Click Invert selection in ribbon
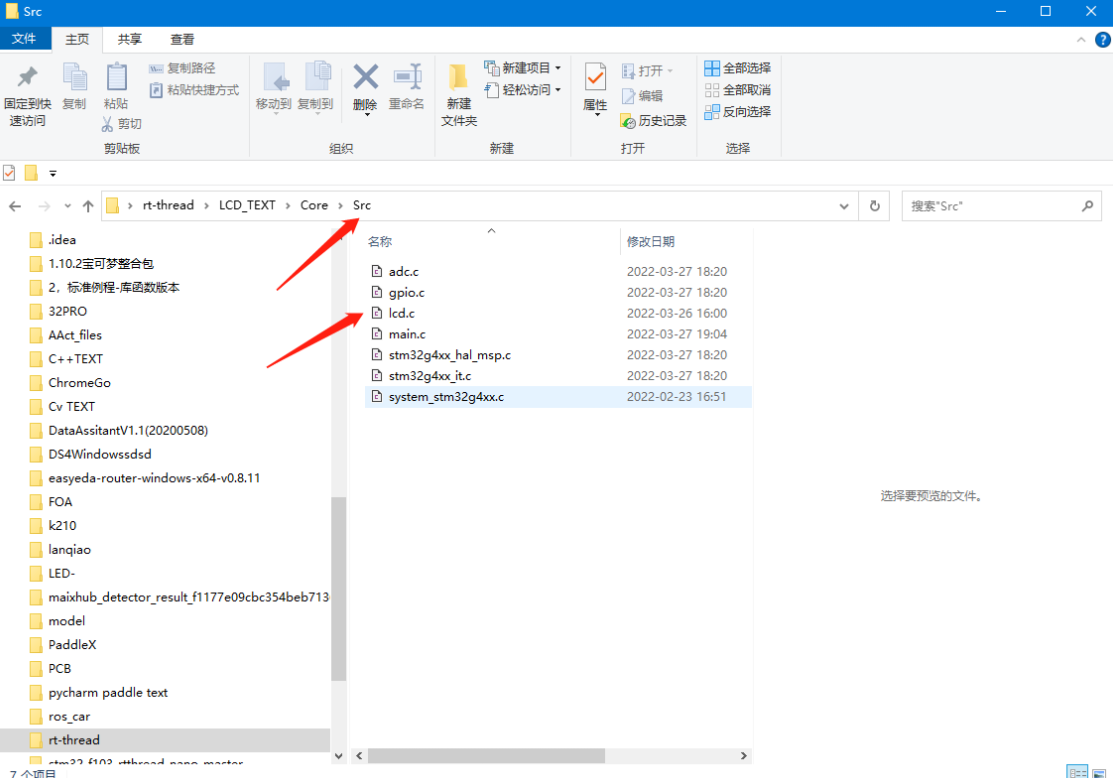 pyautogui.click(x=738, y=111)
